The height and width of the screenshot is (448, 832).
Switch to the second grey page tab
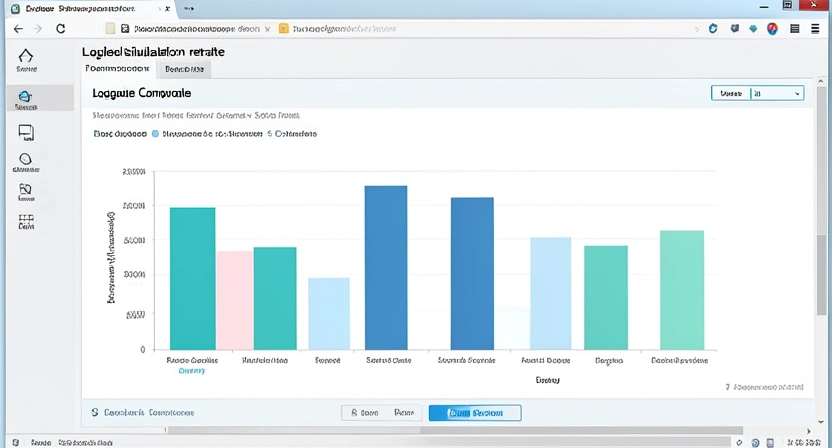pyautogui.click(x=184, y=69)
